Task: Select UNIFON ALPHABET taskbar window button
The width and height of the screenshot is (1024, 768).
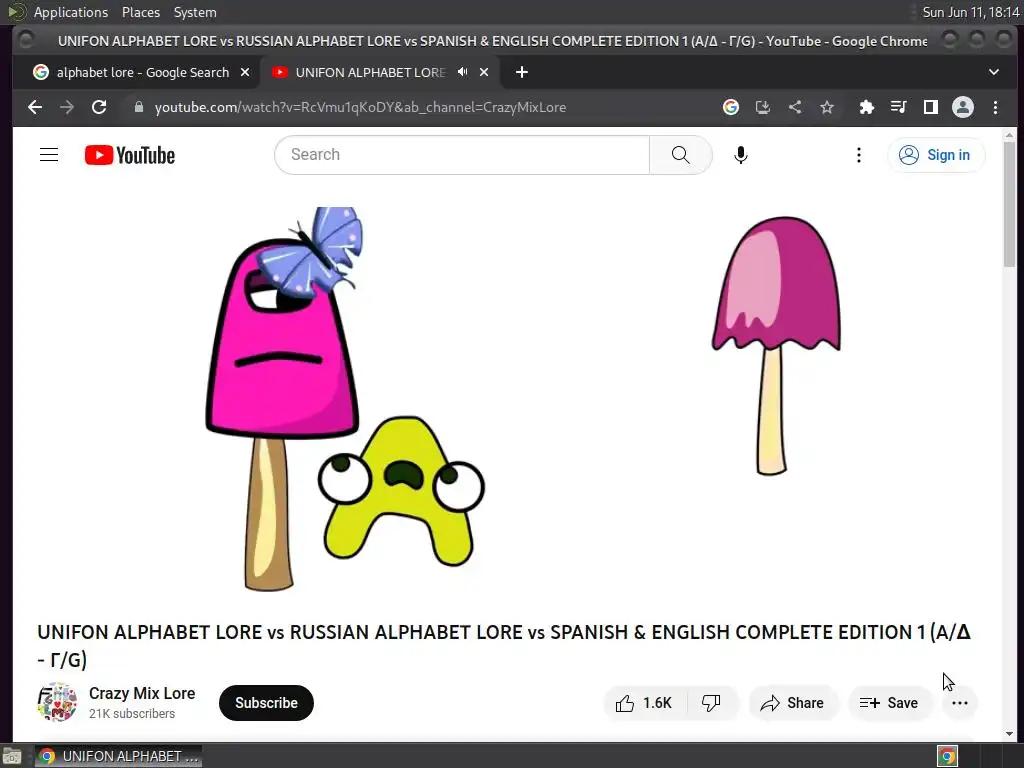Action: 118,756
